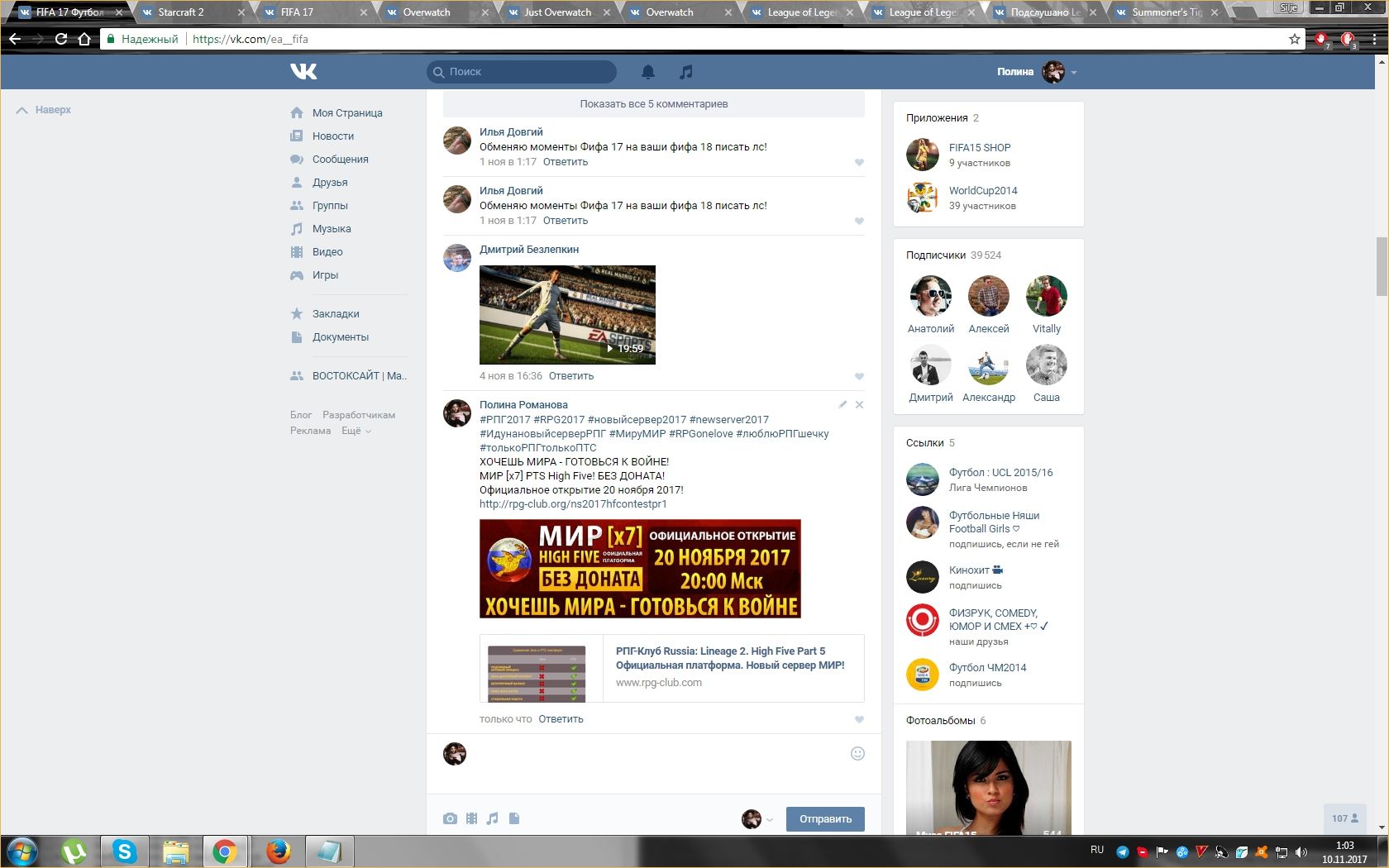Attach a video with film icon
Image resolution: width=1389 pixels, height=868 pixels.
coord(471,818)
